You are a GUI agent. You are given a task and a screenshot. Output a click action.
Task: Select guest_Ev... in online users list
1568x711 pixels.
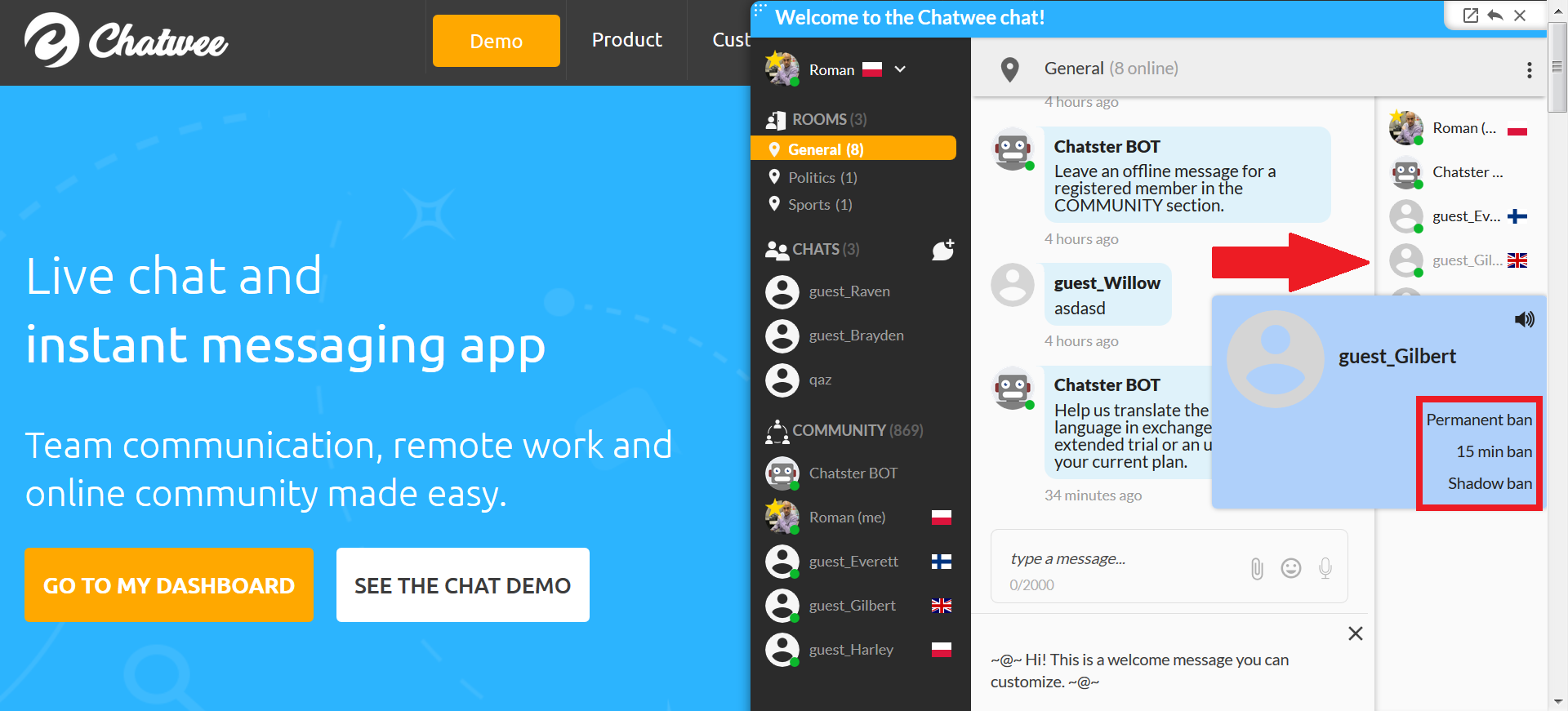click(x=1459, y=216)
